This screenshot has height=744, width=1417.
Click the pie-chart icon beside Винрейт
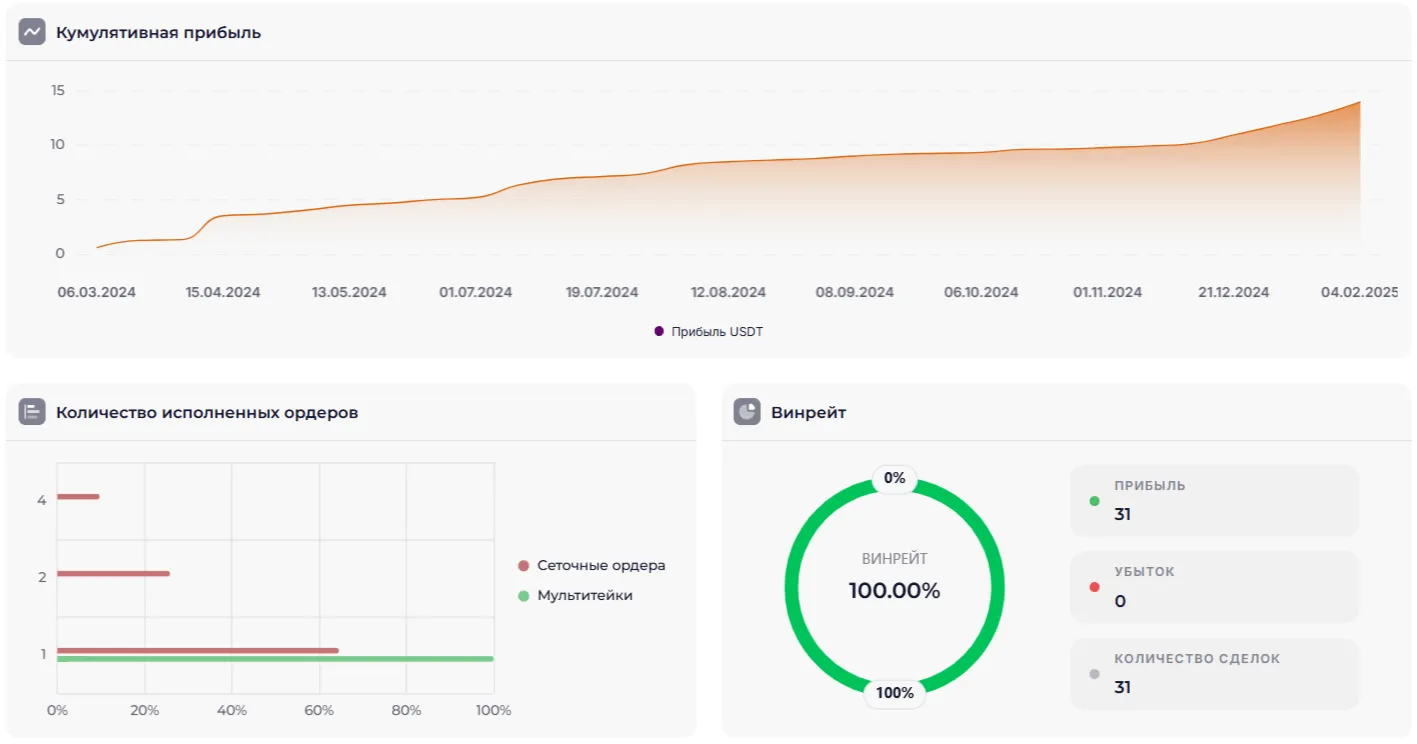click(x=747, y=412)
